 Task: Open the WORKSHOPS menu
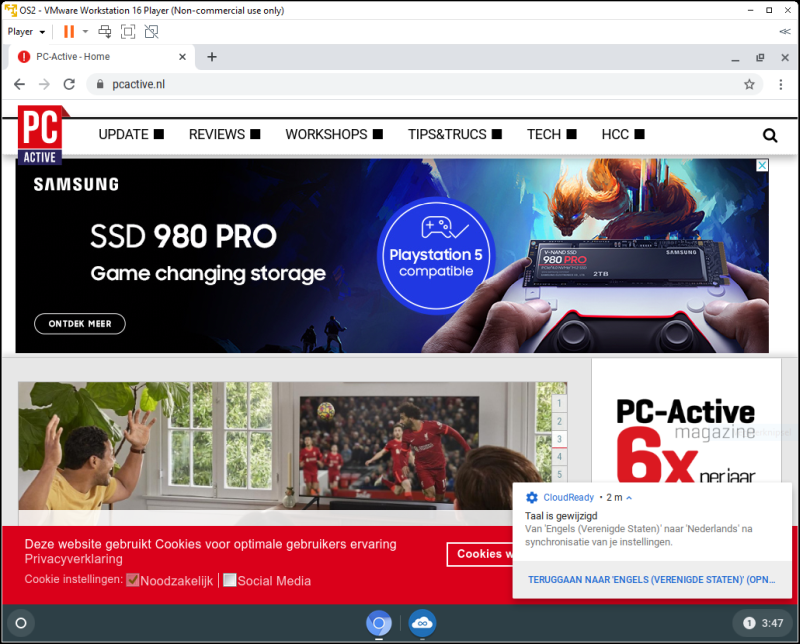334,134
